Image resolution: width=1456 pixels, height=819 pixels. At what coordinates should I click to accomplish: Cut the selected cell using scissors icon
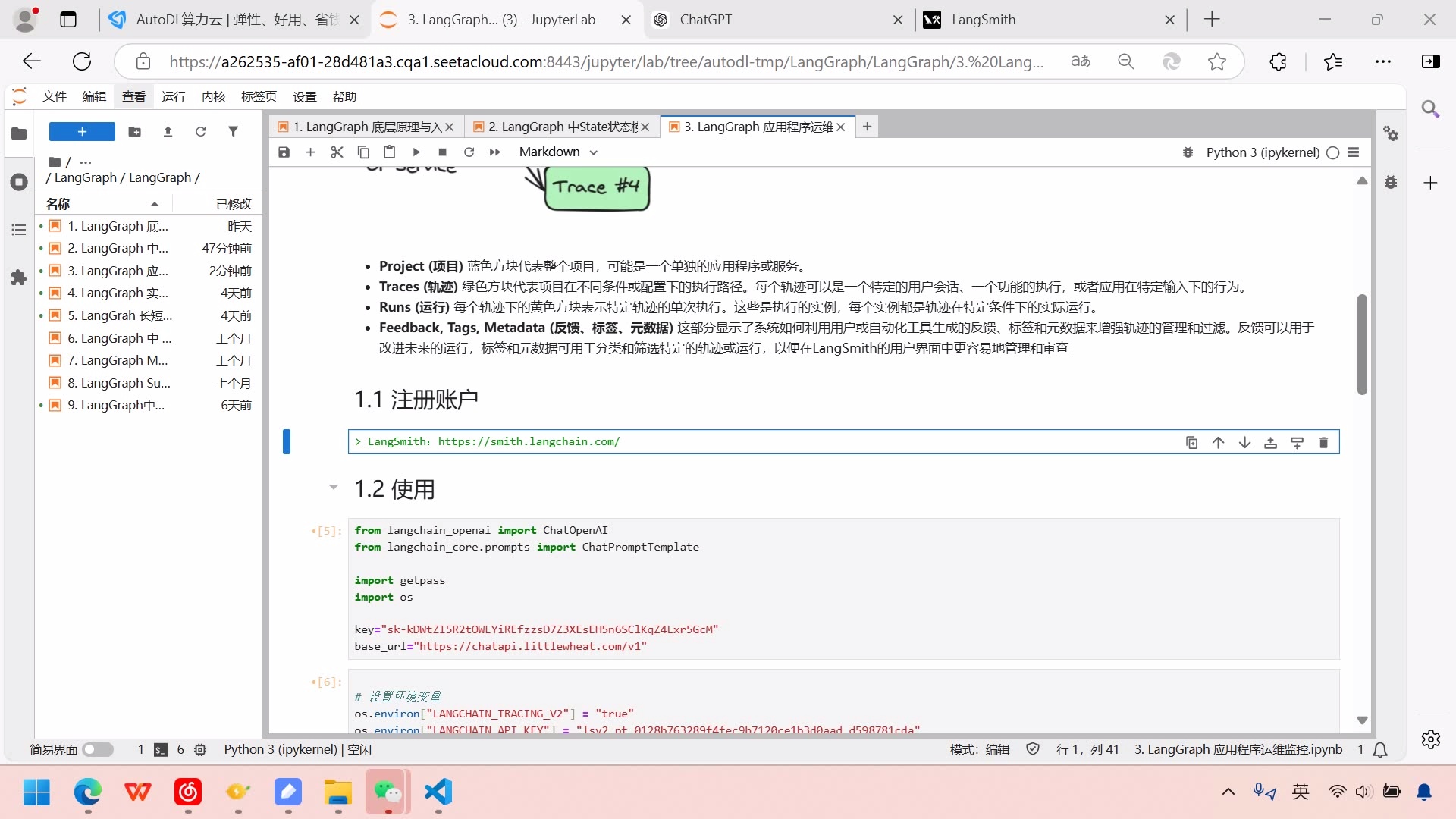tap(337, 152)
